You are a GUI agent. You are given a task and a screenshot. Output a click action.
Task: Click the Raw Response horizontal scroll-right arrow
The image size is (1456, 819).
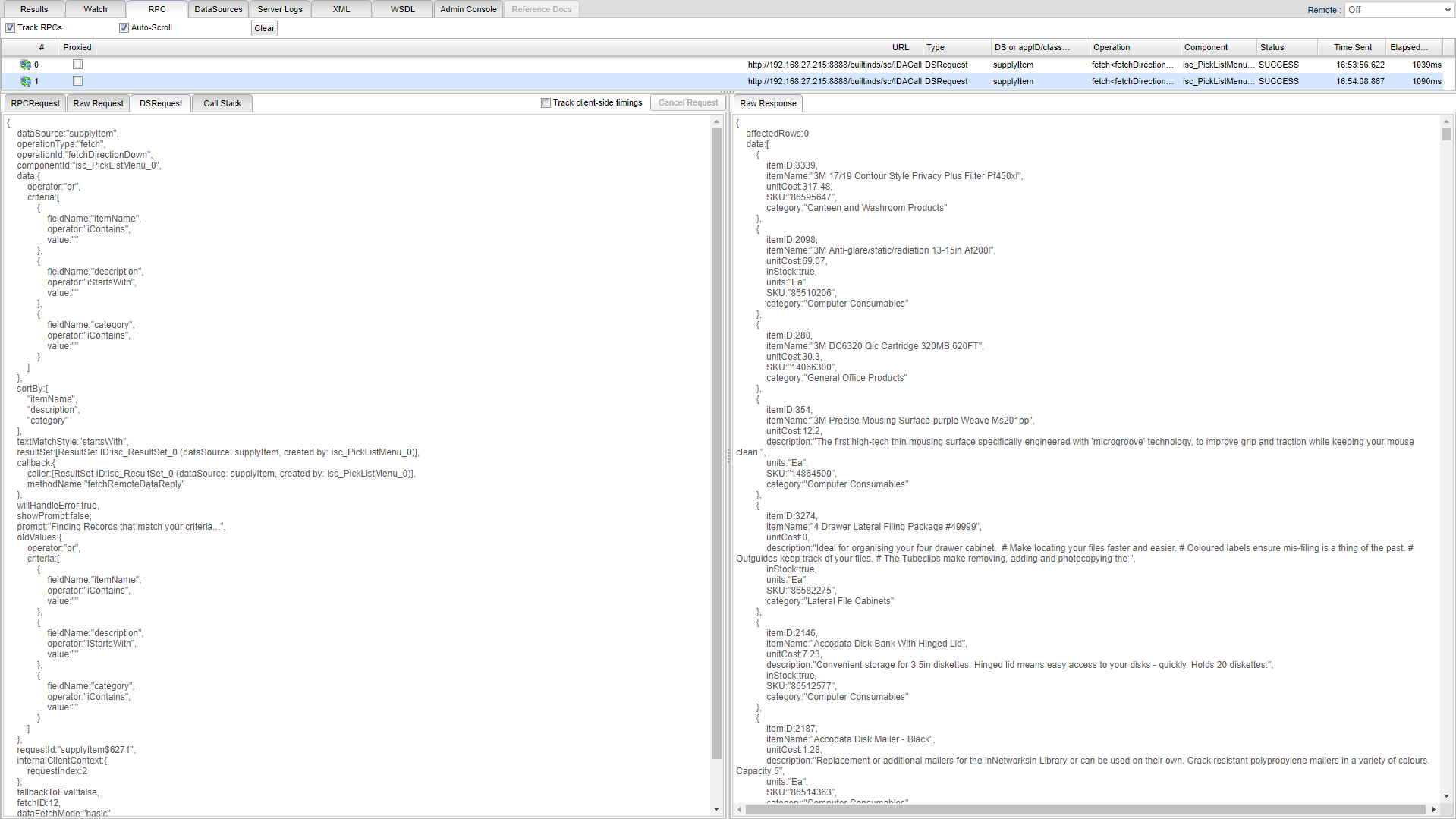point(1433,810)
